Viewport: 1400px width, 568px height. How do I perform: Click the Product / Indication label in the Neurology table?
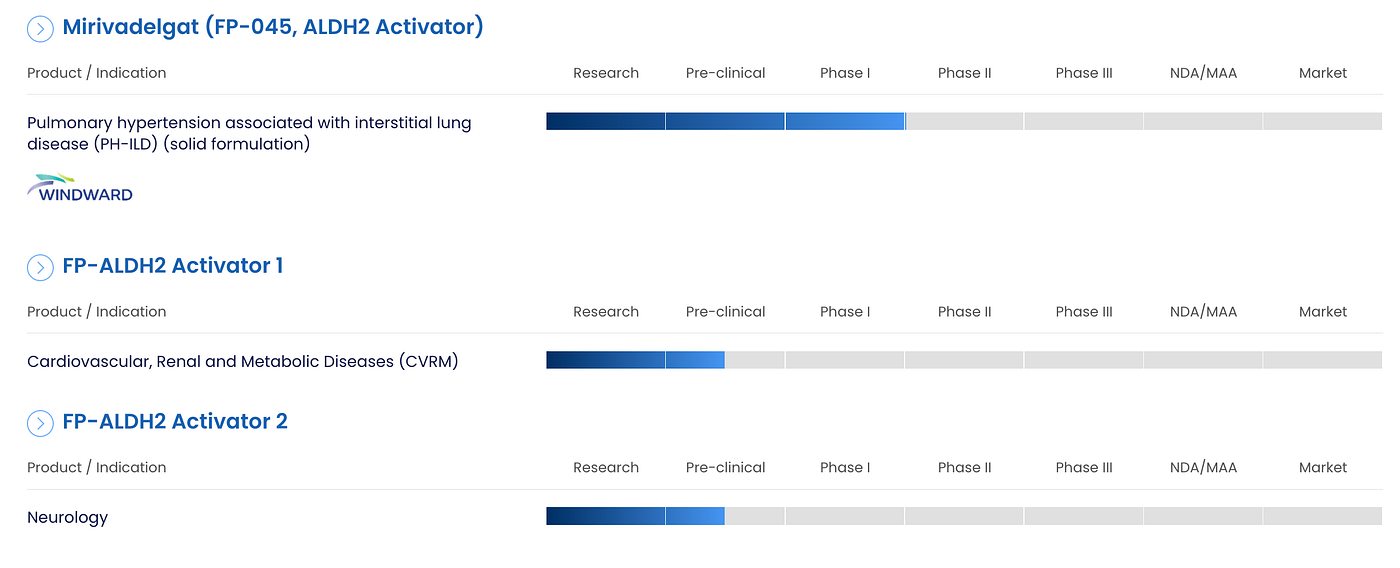(97, 468)
